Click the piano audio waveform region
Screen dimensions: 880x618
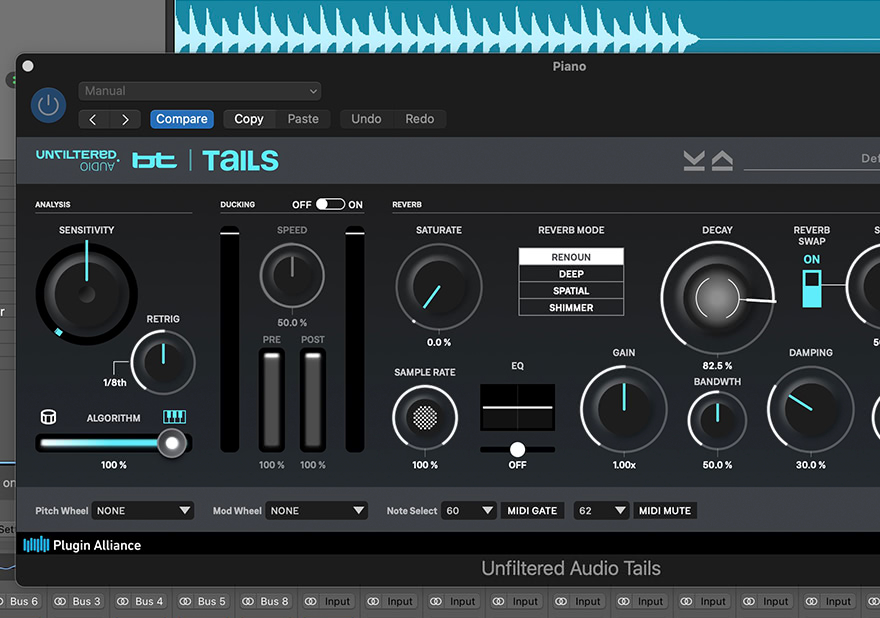click(x=528, y=26)
